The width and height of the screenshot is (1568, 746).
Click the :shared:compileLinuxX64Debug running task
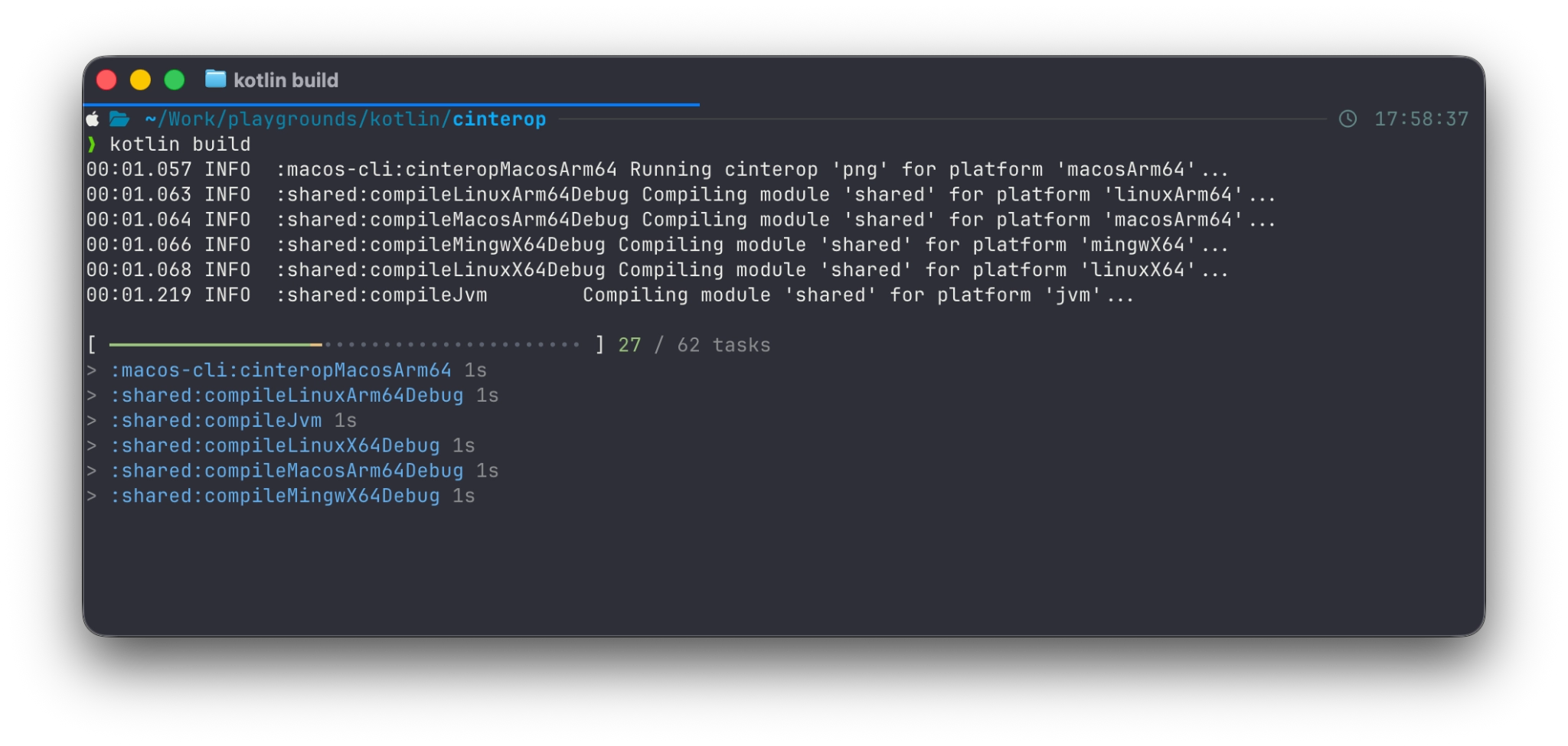tap(276, 445)
